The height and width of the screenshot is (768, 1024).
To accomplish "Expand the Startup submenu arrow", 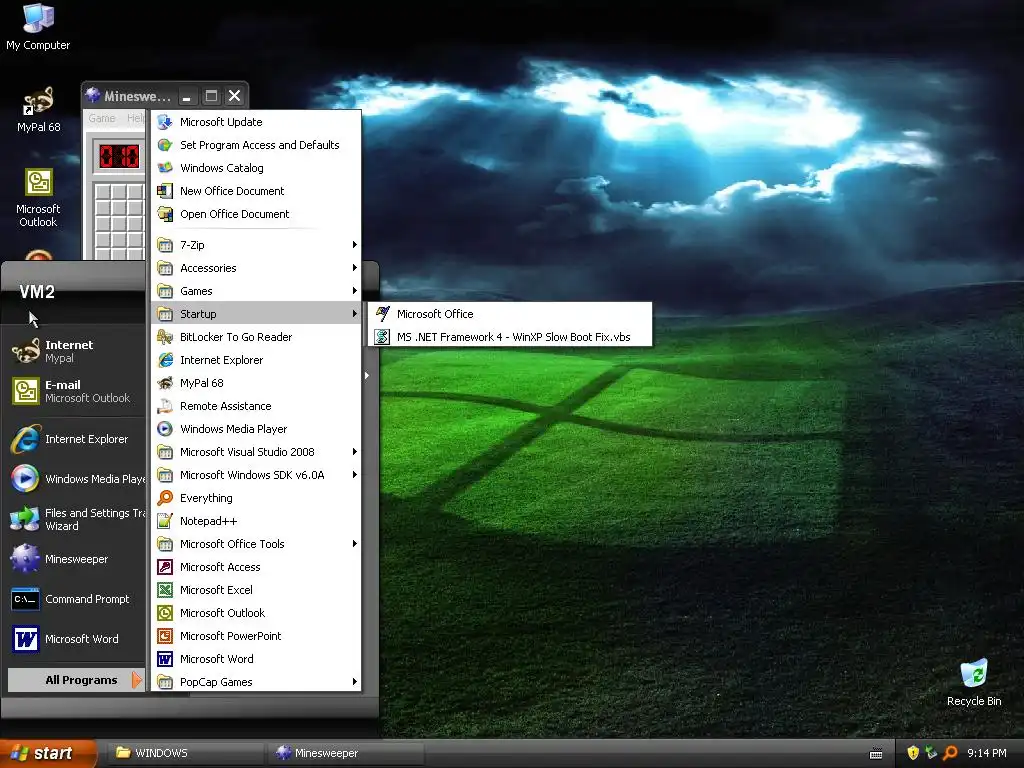I will 355,314.
